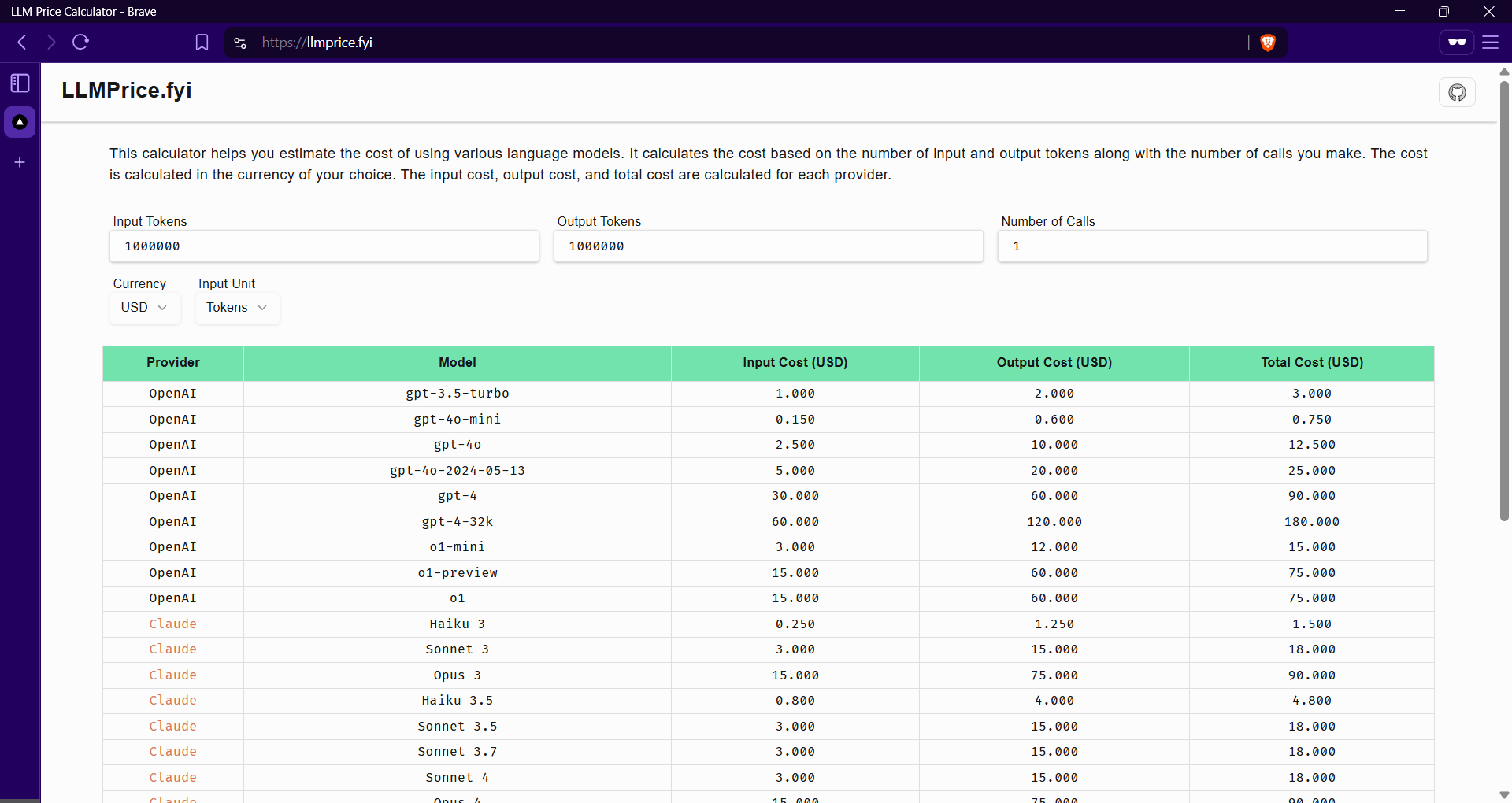Open site settings icon in address bar
Viewport: 1512px width, 803px height.
pos(241,43)
